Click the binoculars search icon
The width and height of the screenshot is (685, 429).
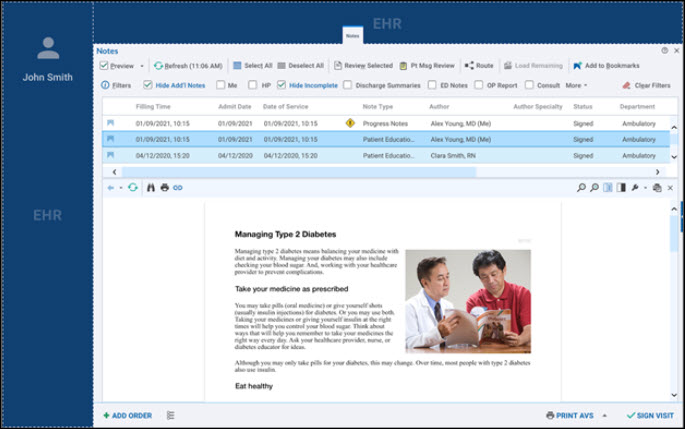[151, 187]
